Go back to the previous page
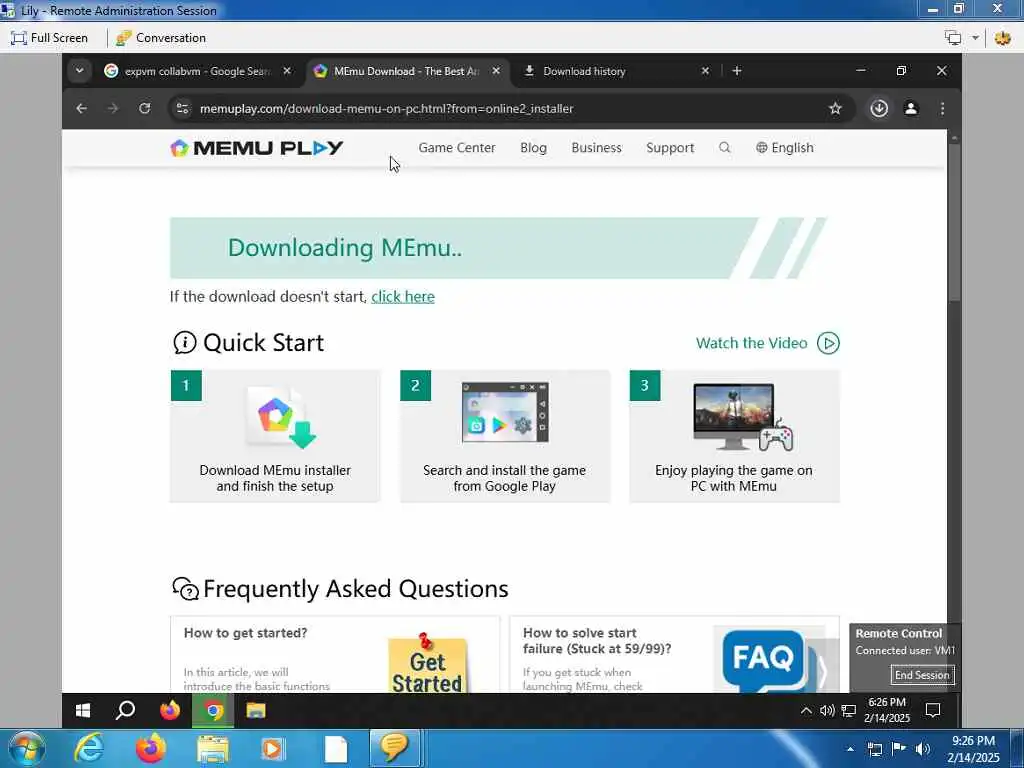 [81, 108]
